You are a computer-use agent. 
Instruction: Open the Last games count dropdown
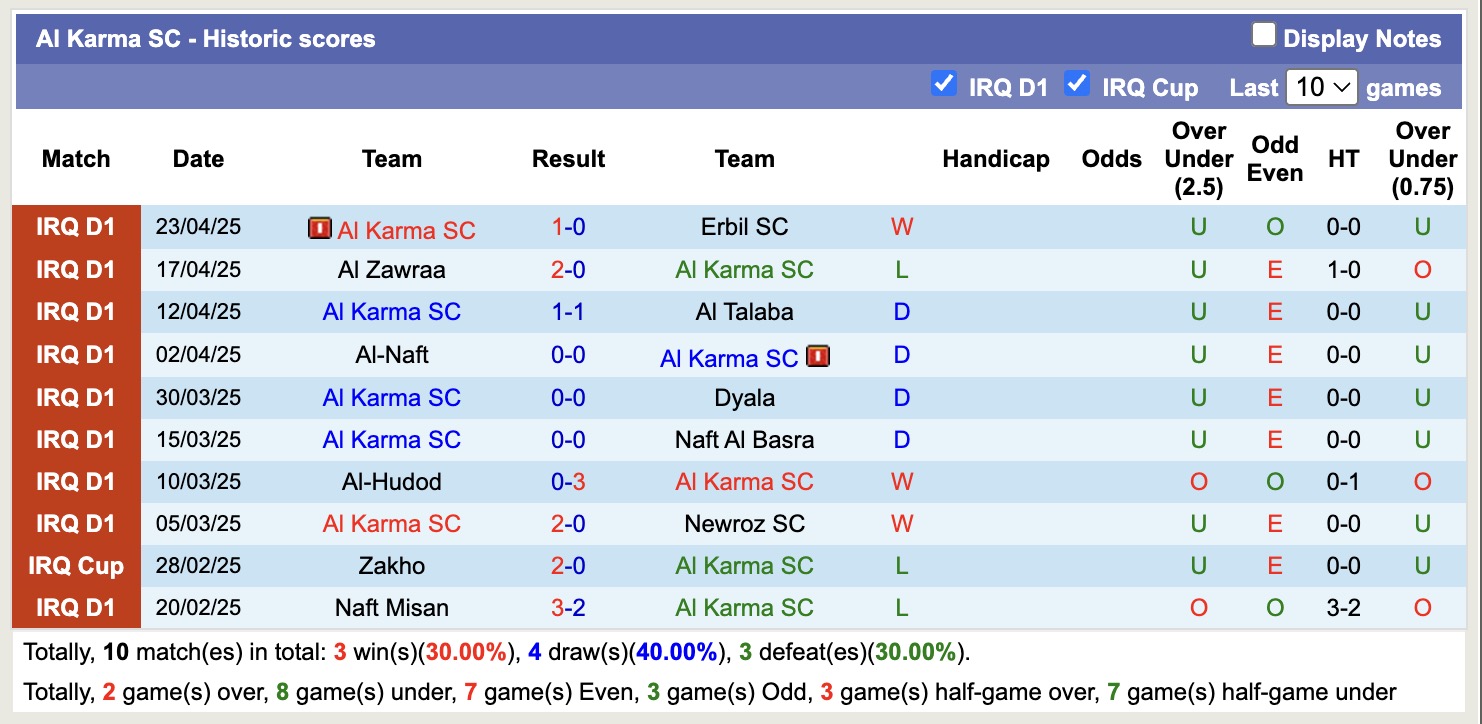tap(1321, 87)
